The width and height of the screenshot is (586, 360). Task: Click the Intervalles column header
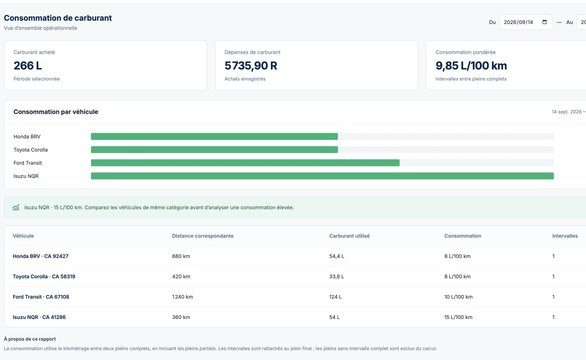(565, 236)
